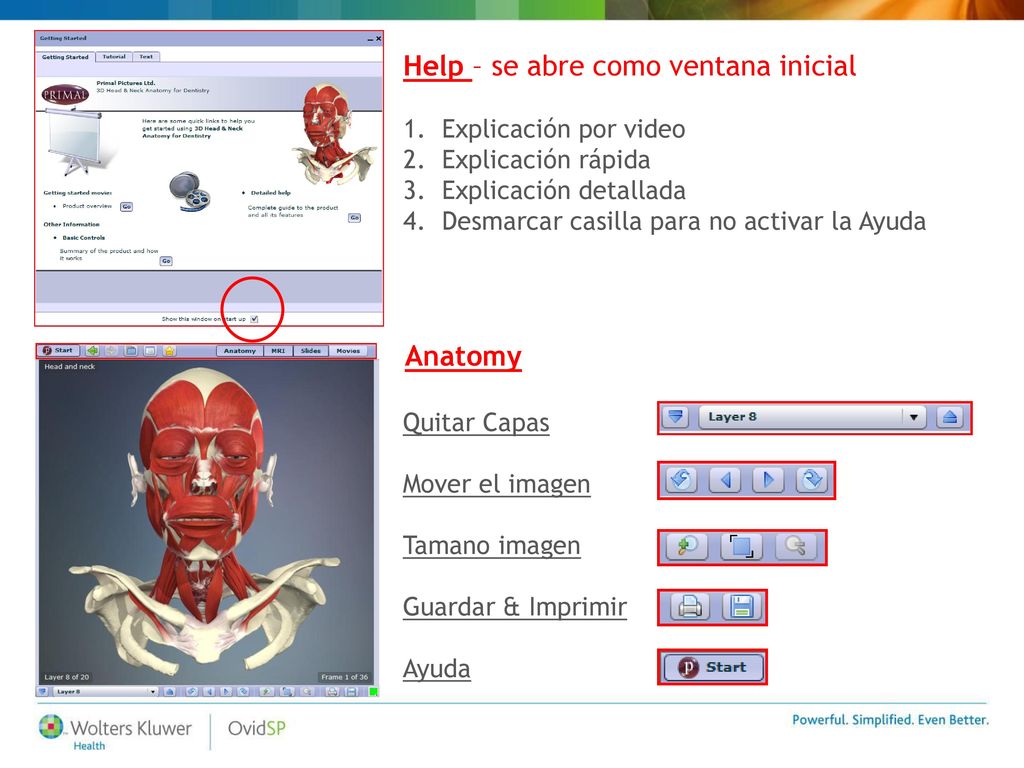
Task: Click the enlarged Start button beside Ayuda
Action: point(713,667)
